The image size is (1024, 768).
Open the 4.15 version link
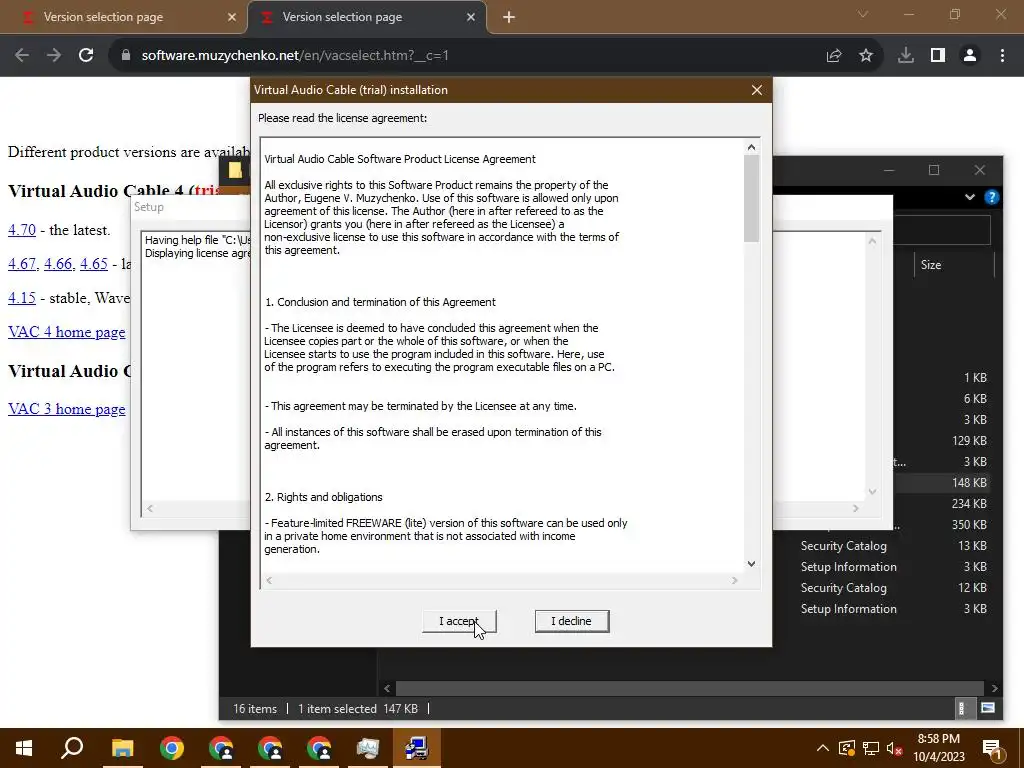(22, 298)
